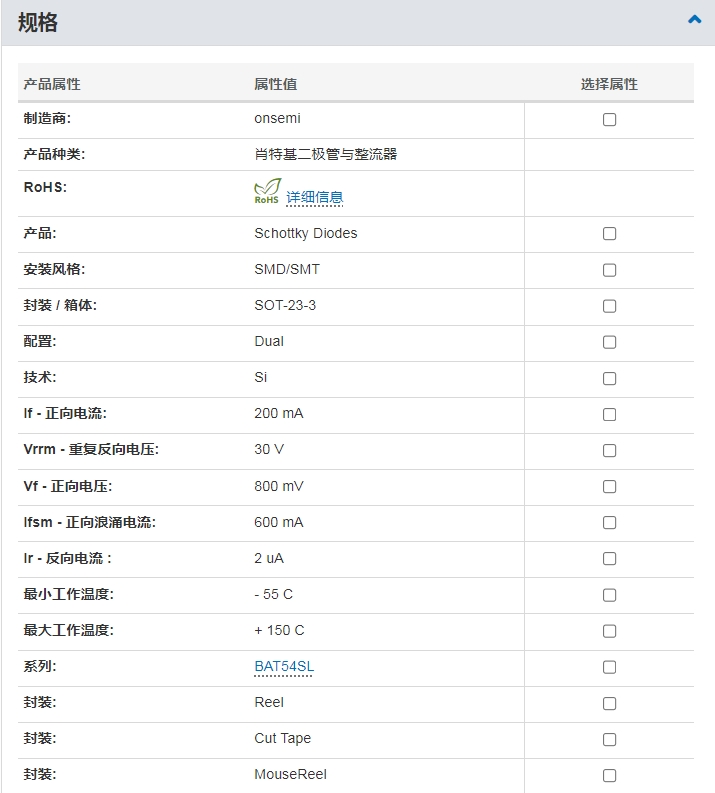Click the 选择属性 column header

pyautogui.click(x=609, y=84)
